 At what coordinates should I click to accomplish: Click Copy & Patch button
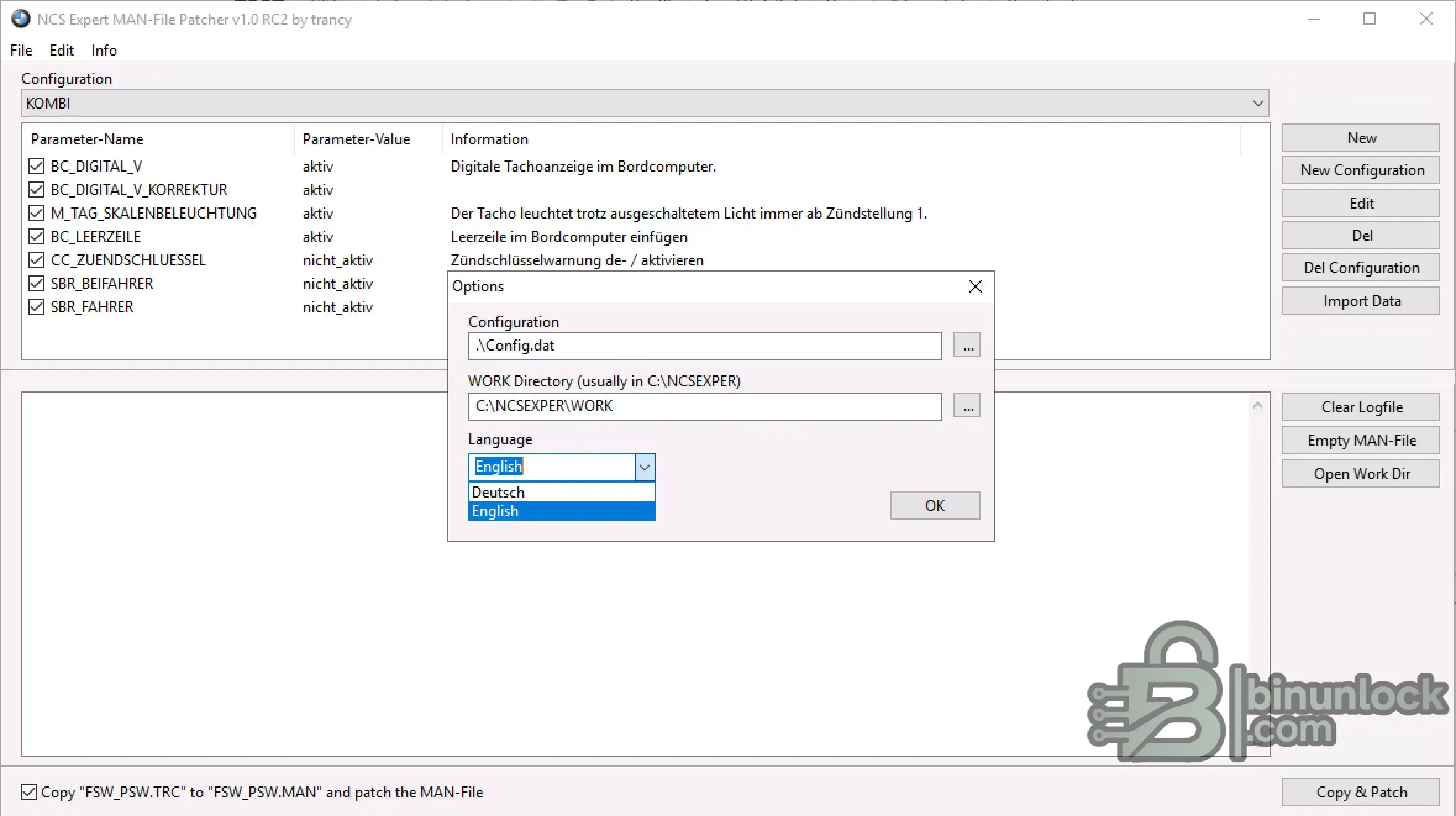coord(1361,792)
